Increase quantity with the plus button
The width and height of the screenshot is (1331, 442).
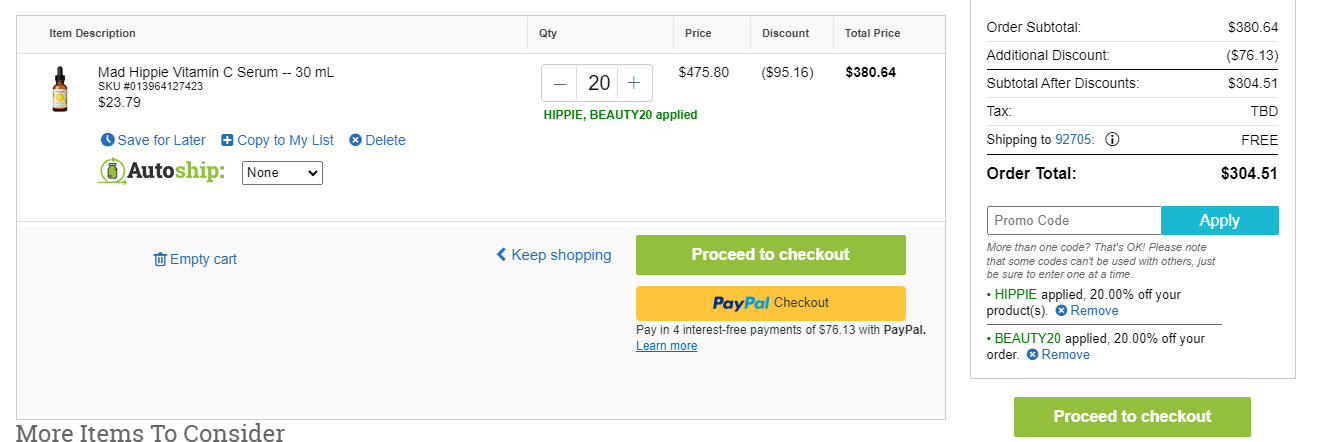[x=634, y=83]
